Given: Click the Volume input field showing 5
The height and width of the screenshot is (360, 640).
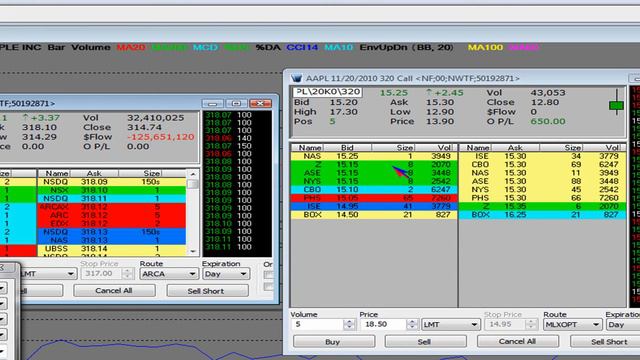Looking at the screenshot, I should [317, 324].
